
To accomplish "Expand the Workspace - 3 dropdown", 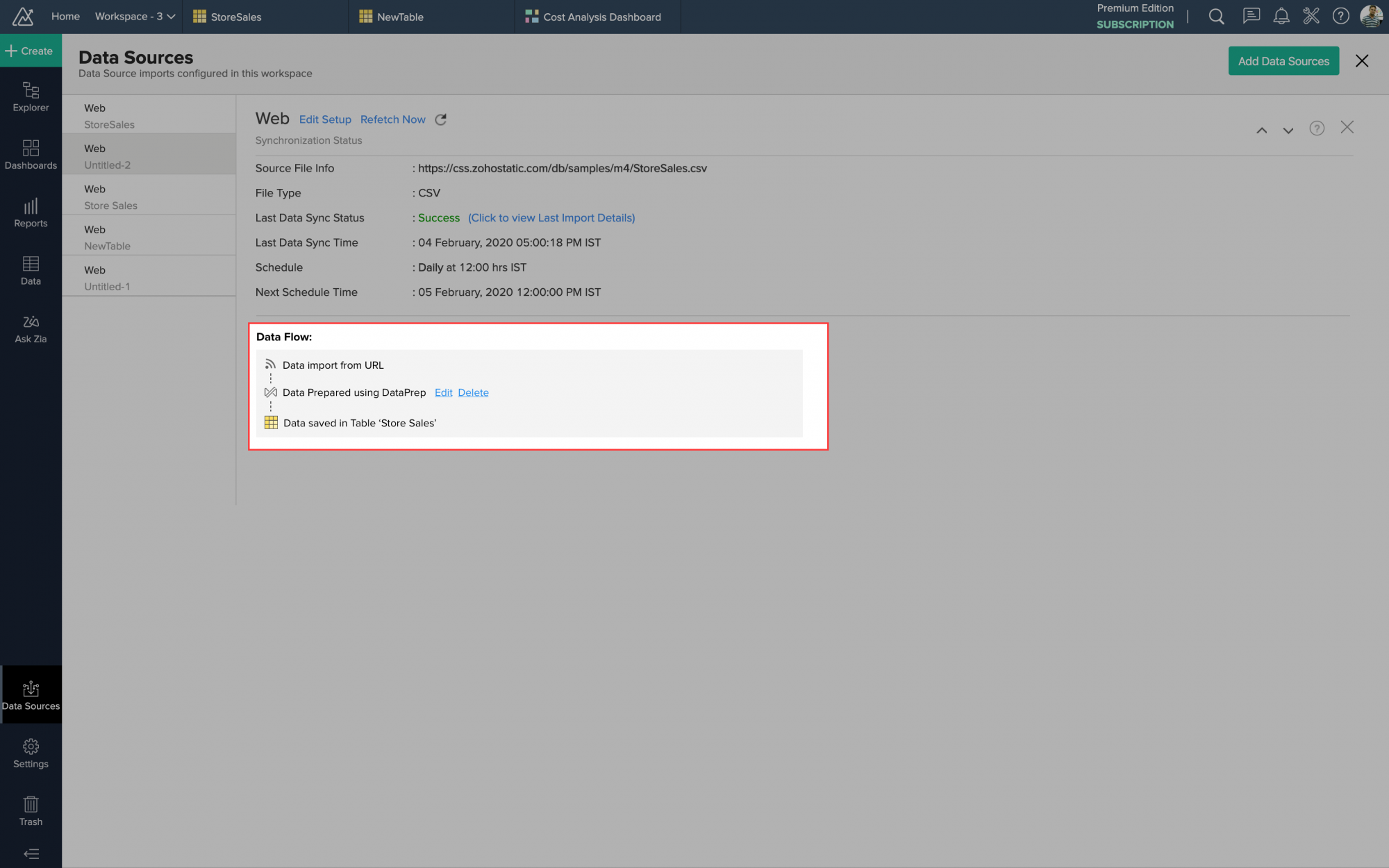I will click(135, 17).
